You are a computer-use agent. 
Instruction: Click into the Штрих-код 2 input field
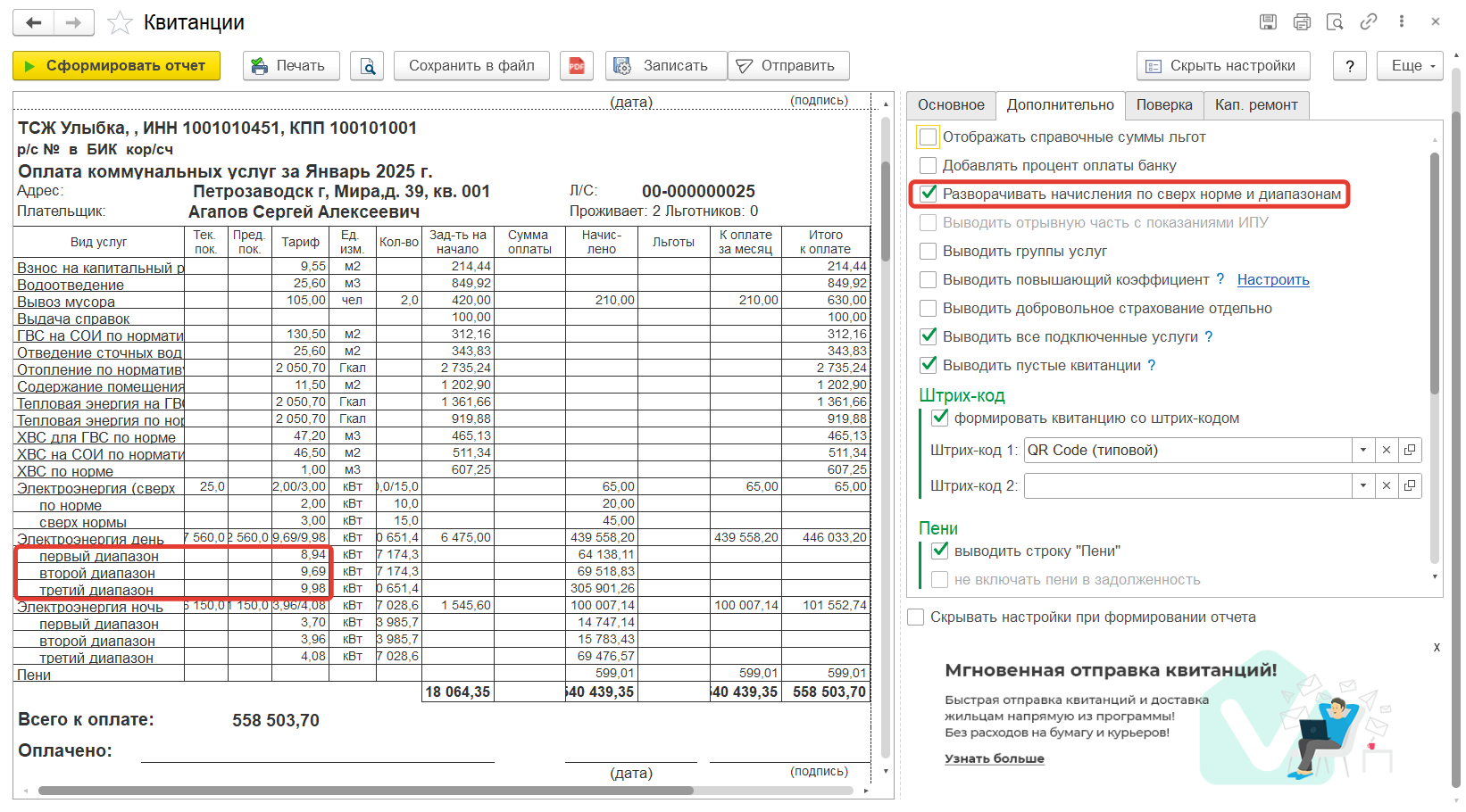[1187, 486]
